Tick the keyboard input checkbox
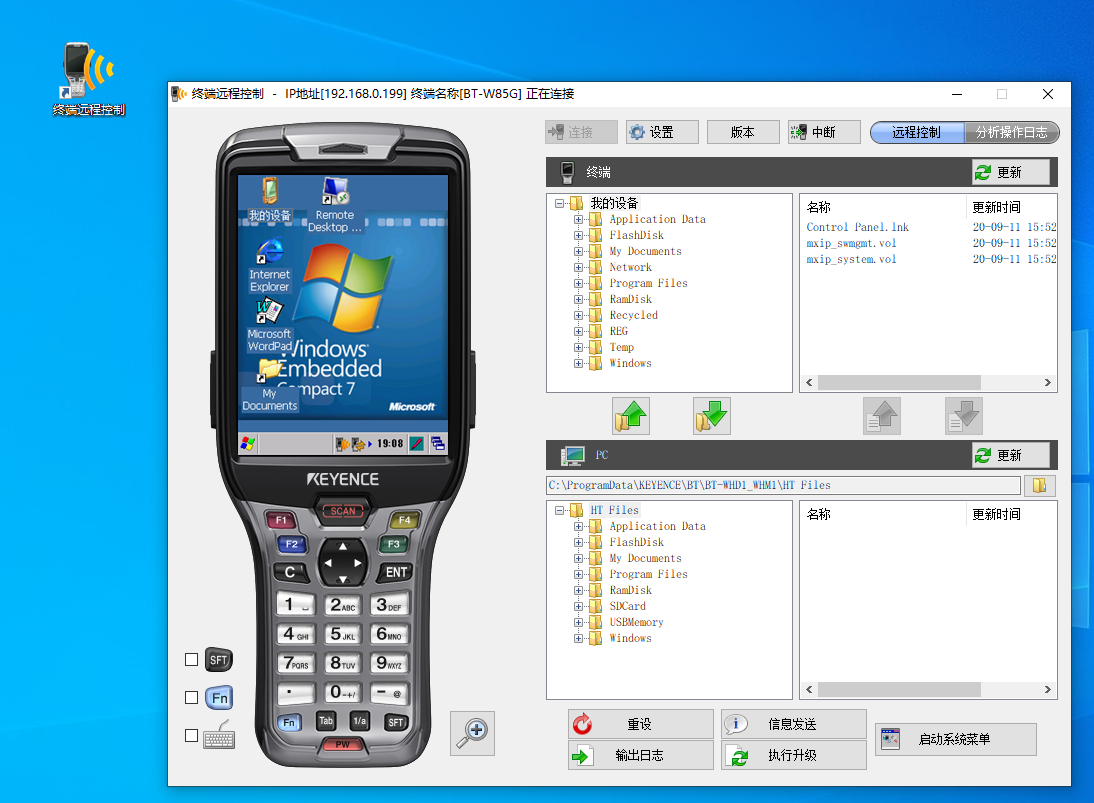The width and height of the screenshot is (1094, 803). coord(191,735)
